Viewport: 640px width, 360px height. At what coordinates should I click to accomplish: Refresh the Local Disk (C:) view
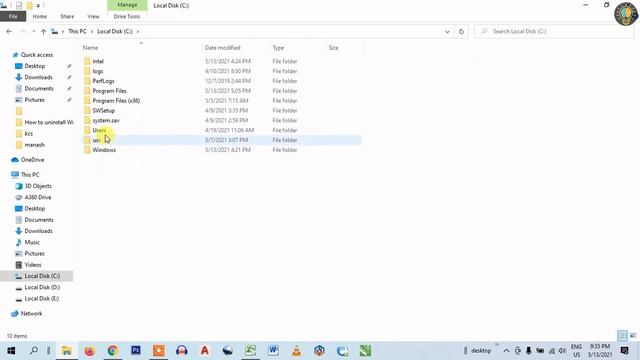(x=461, y=31)
